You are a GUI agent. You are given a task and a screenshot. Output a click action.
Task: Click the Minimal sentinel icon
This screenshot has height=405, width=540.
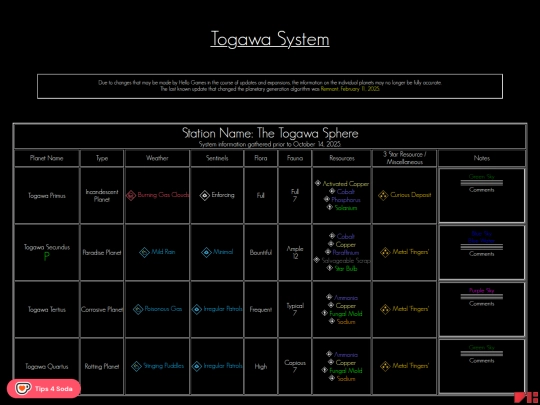click(x=206, y=252)
